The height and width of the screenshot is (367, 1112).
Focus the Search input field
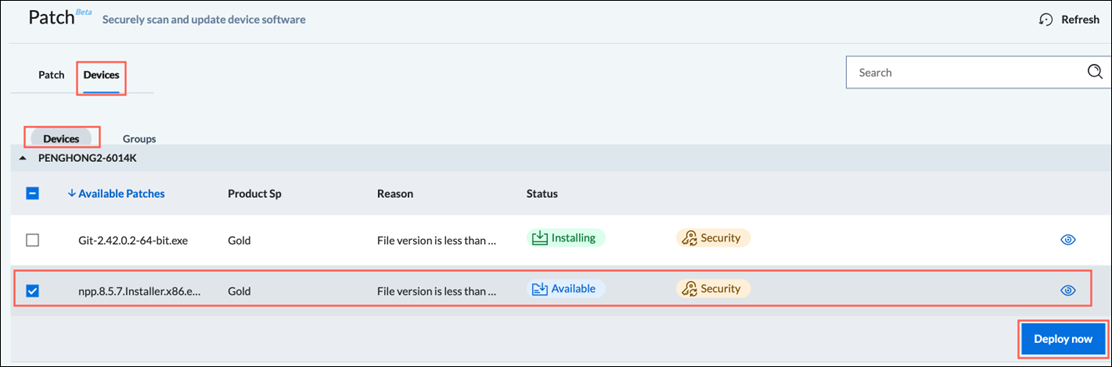(968, 72)
